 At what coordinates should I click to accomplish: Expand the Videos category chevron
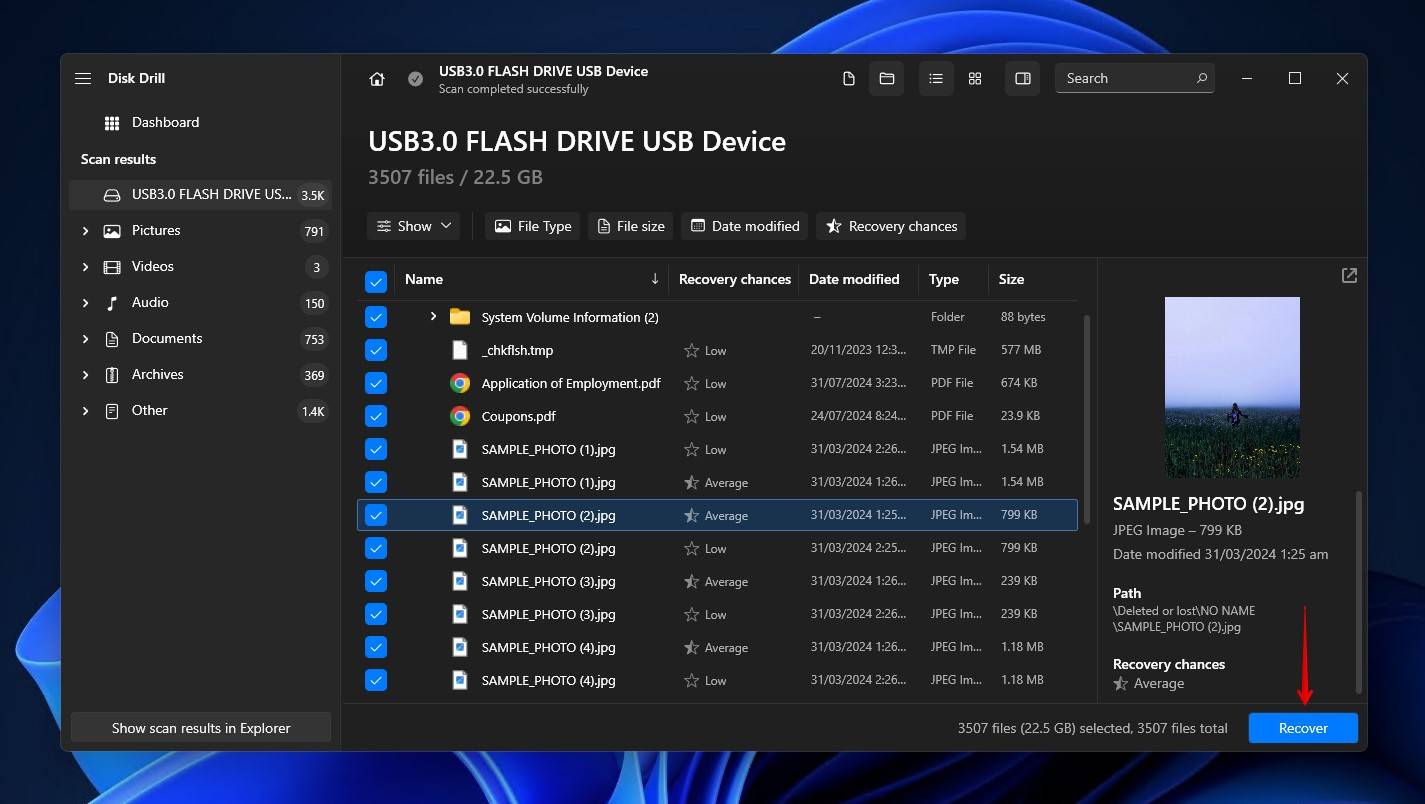(x=85, y=266)
